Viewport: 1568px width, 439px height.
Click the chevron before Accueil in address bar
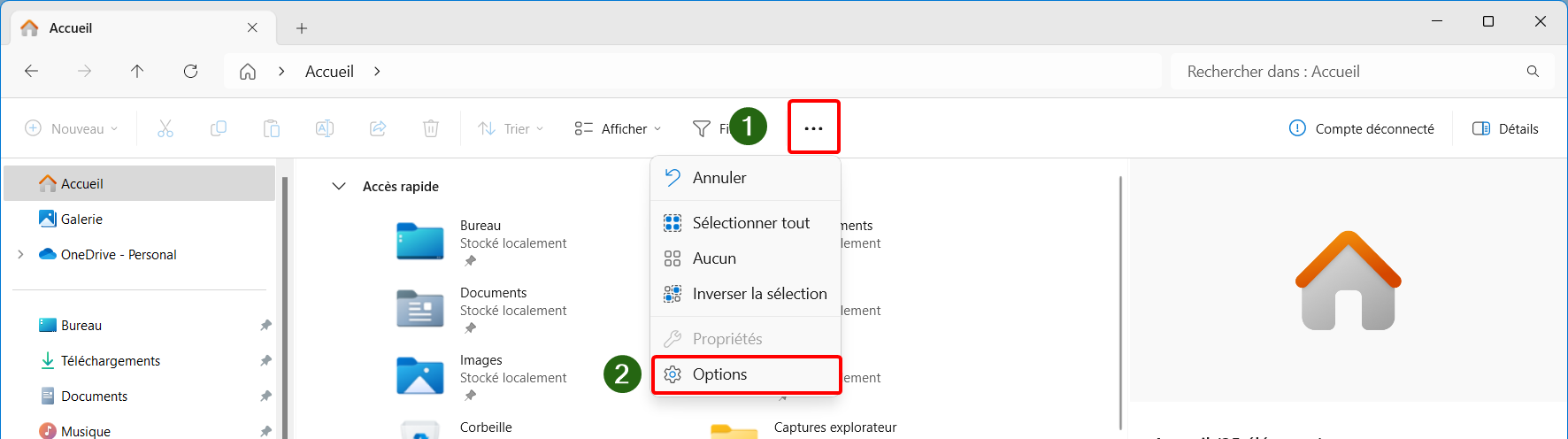pyautogui.click(x=281, y=72)
